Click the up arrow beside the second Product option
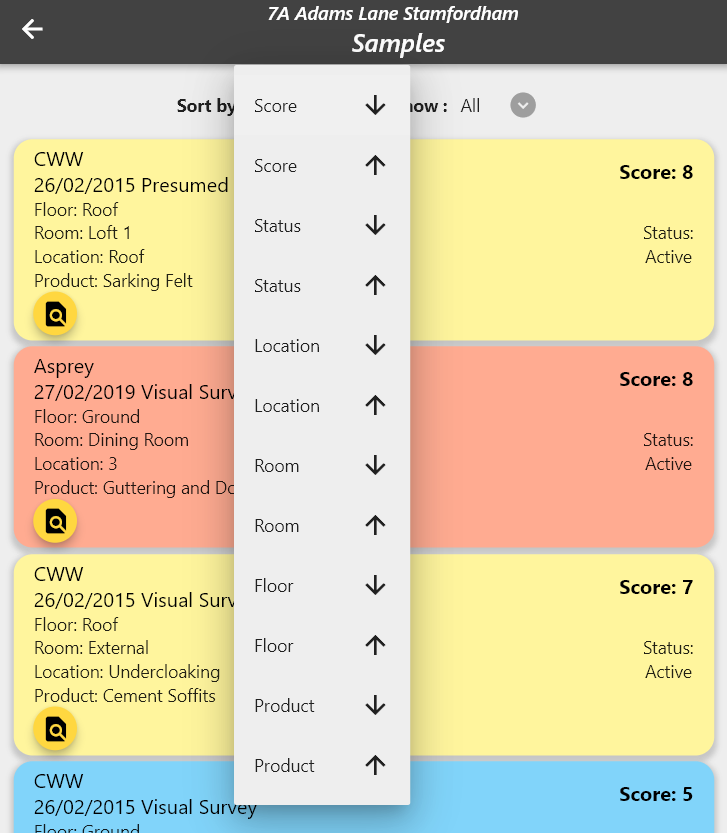 375,766
